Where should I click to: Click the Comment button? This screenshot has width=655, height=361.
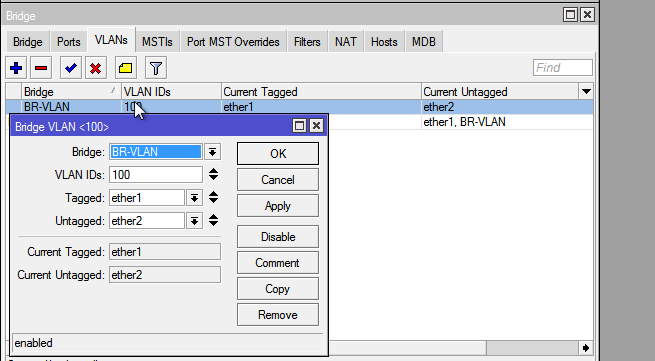pyautogui.click(x=278, y=262)
